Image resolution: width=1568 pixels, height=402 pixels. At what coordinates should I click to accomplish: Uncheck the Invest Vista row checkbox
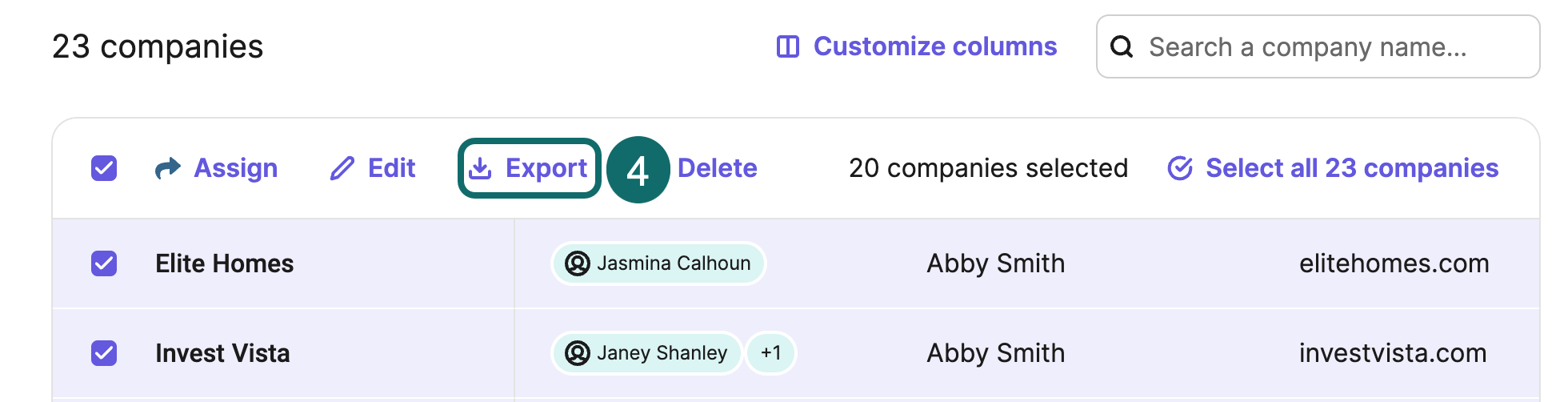coord(104,353)
